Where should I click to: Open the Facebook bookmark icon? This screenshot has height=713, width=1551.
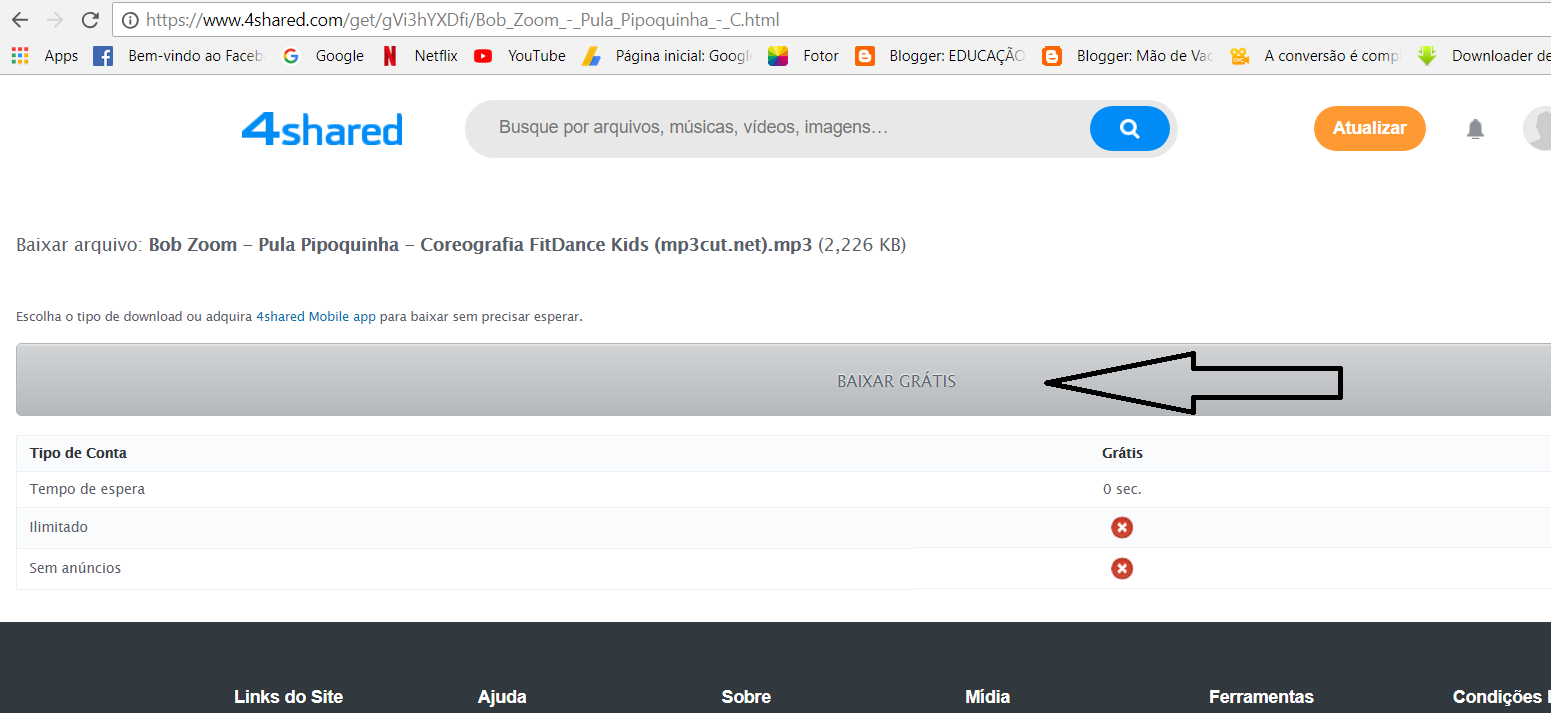pos(102,56)
